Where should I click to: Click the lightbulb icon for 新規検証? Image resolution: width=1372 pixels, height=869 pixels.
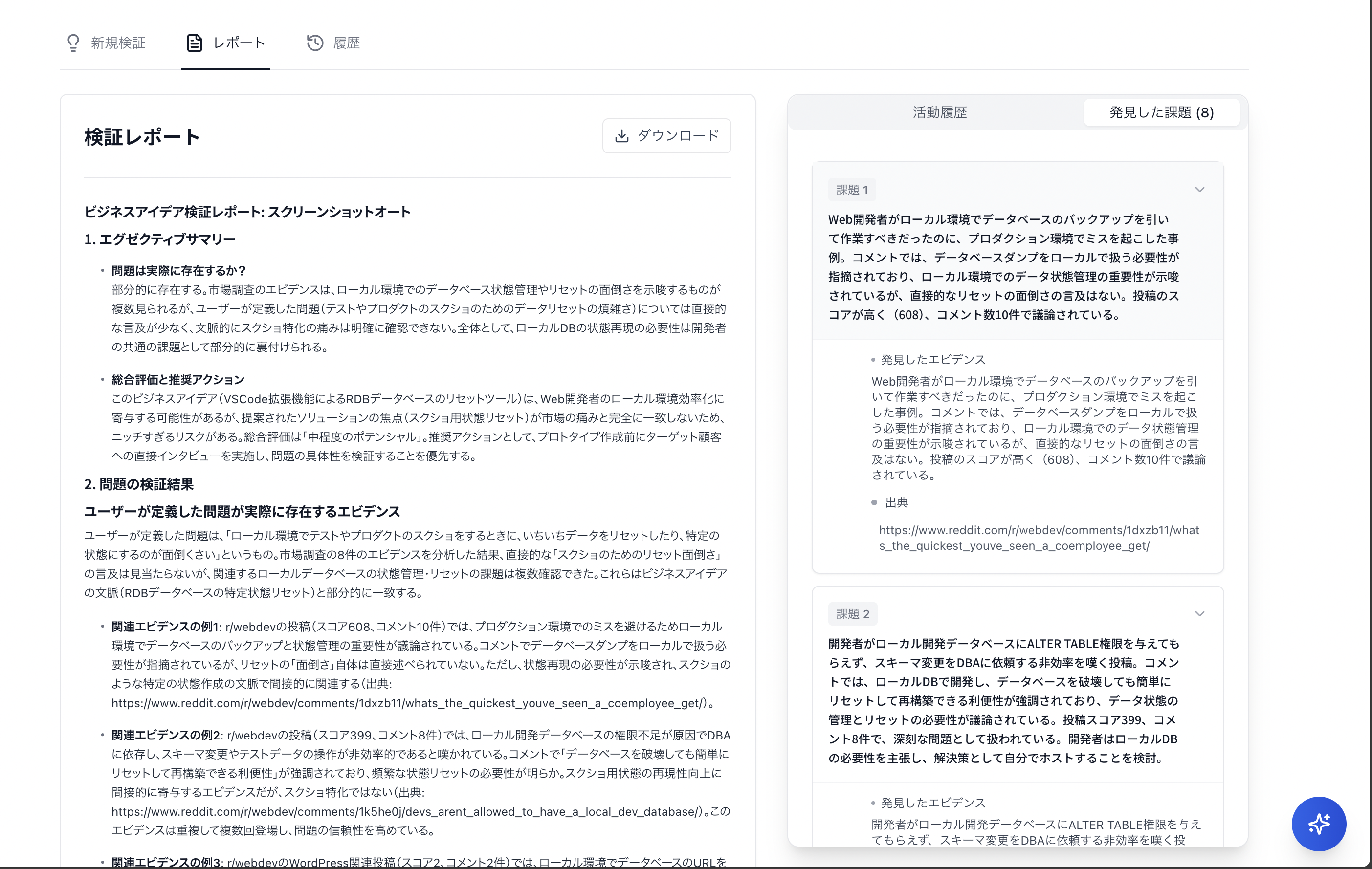tap(73, 43)
